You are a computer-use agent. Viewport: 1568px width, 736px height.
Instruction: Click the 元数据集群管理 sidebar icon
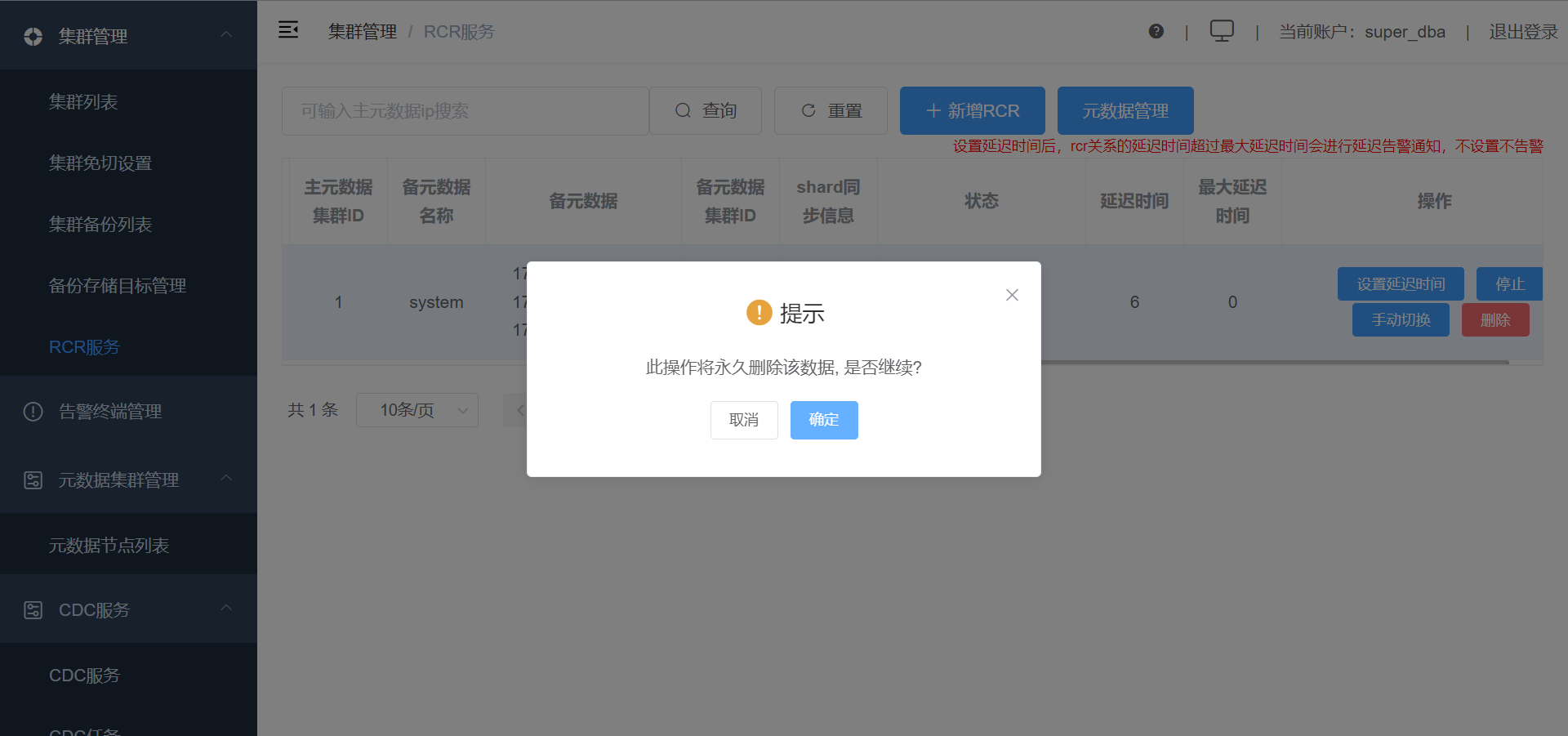tap(33, 480)
